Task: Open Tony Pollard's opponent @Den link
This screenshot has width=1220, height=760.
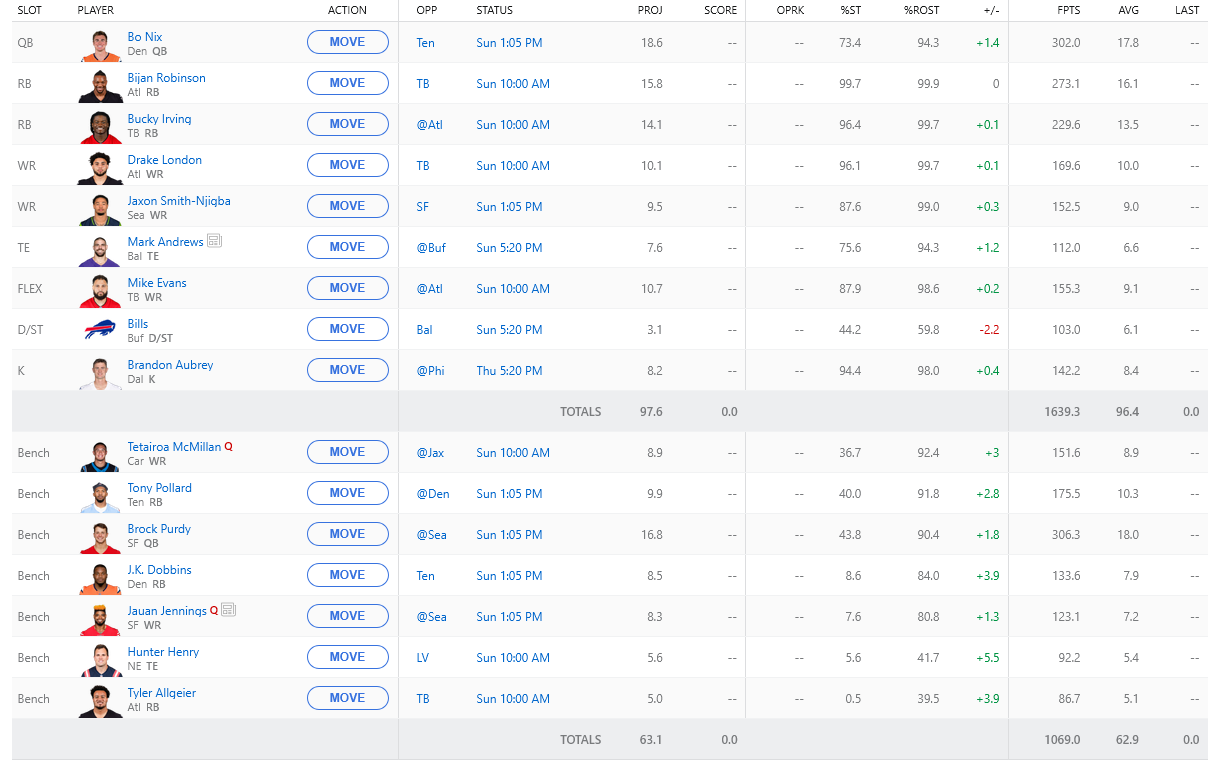Action: pyautogui.click(x=433, y=494)
